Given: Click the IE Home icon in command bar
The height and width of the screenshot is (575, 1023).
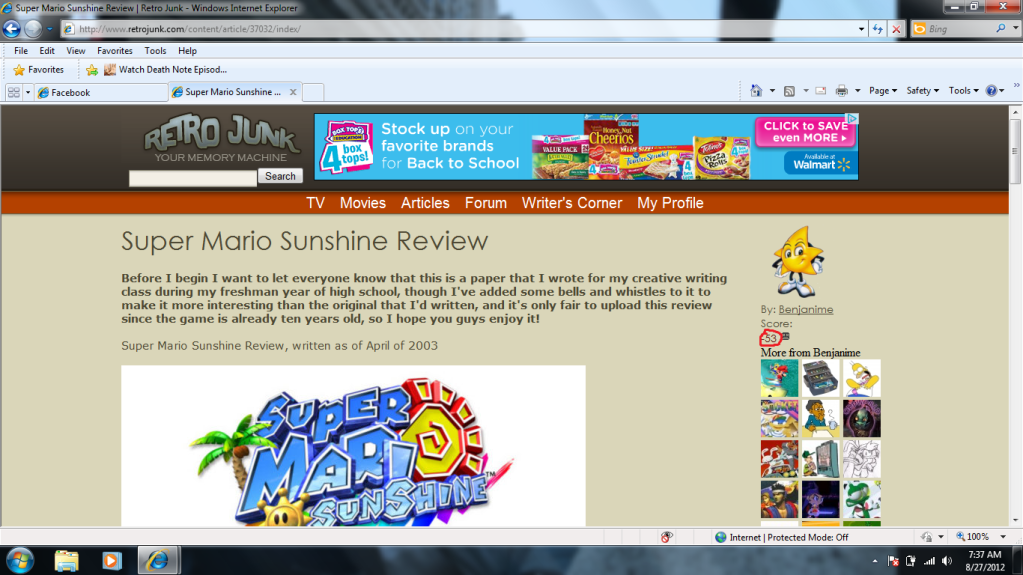Looking at the screenshot, I should tap(757, 91).
